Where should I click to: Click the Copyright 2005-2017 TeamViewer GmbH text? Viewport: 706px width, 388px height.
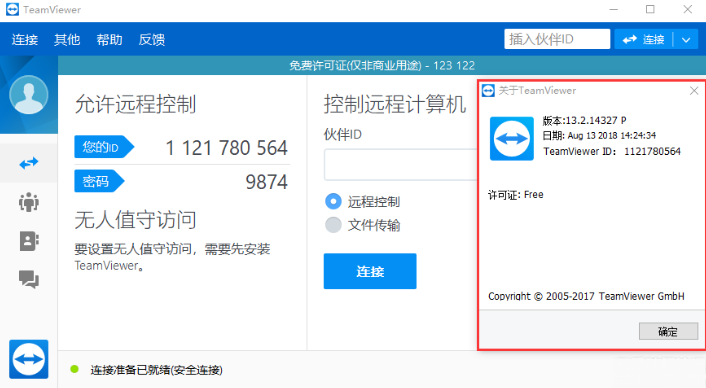pos(586,296)
